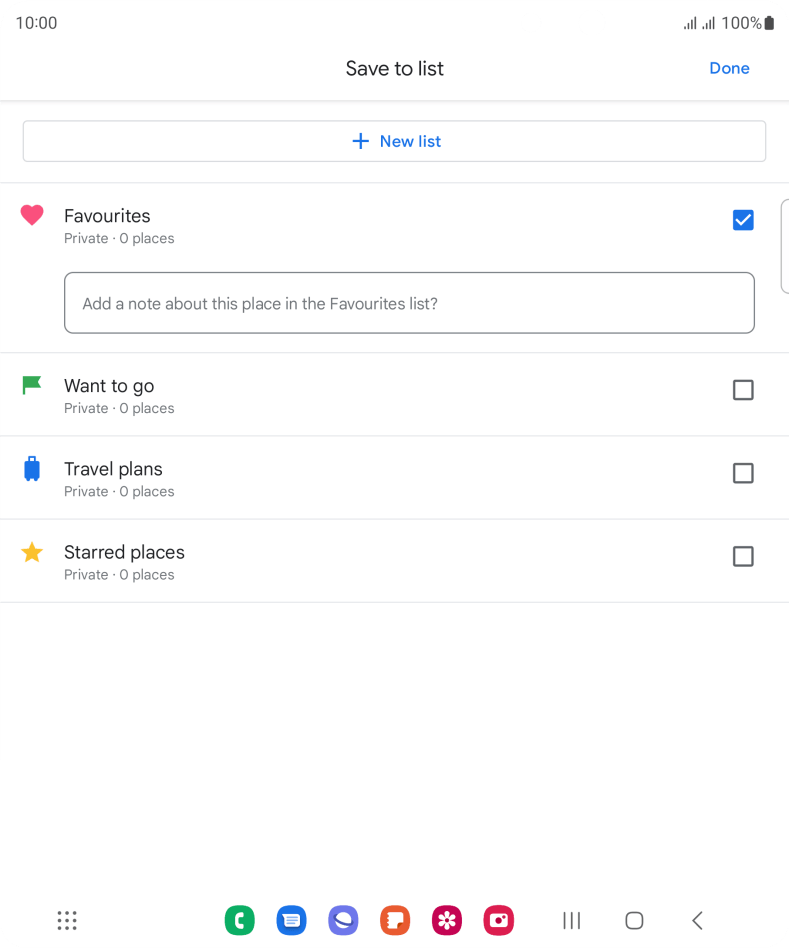This screenshot has width=789, height=948.
Task: Uncheck the Favourites list checkbox
Action: click(743, 220)
